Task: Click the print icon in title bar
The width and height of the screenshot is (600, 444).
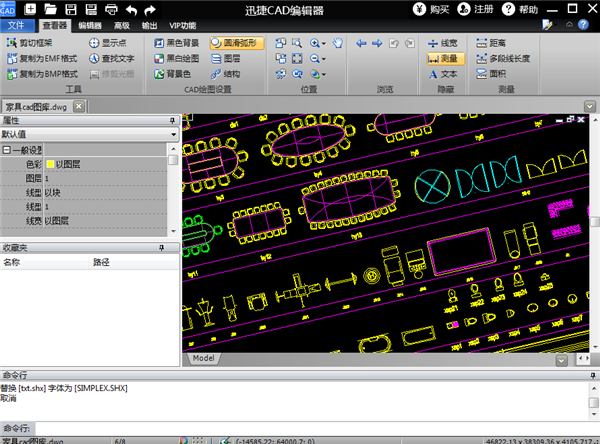Action: click(x=111, y=9)
